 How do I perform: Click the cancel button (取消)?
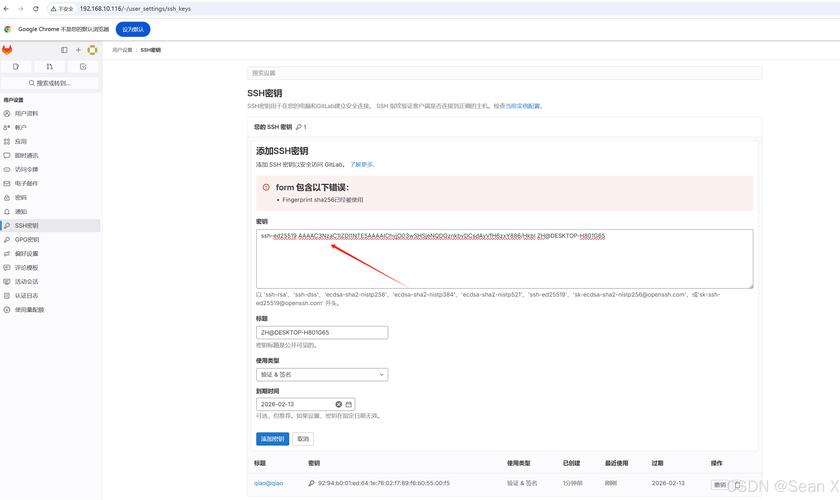[303, 439]
